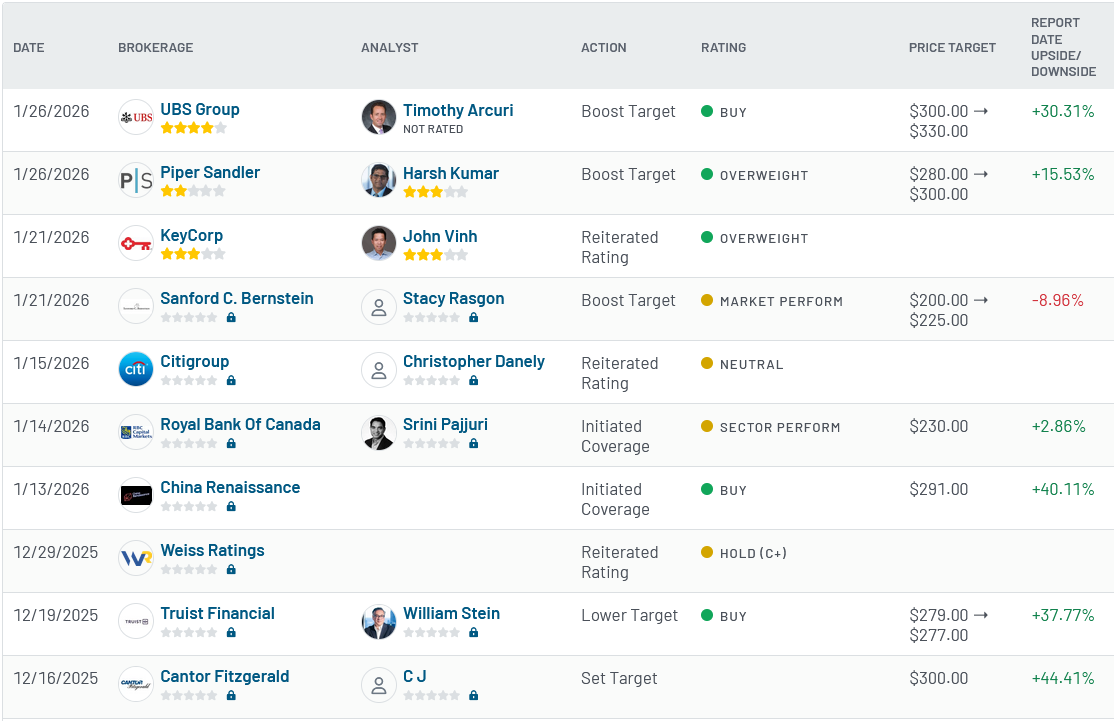Image resolution: width=1114 pixels, height=721 pixels.
Task: Open the Weiss Ratings link
Action: coord(212,551)
